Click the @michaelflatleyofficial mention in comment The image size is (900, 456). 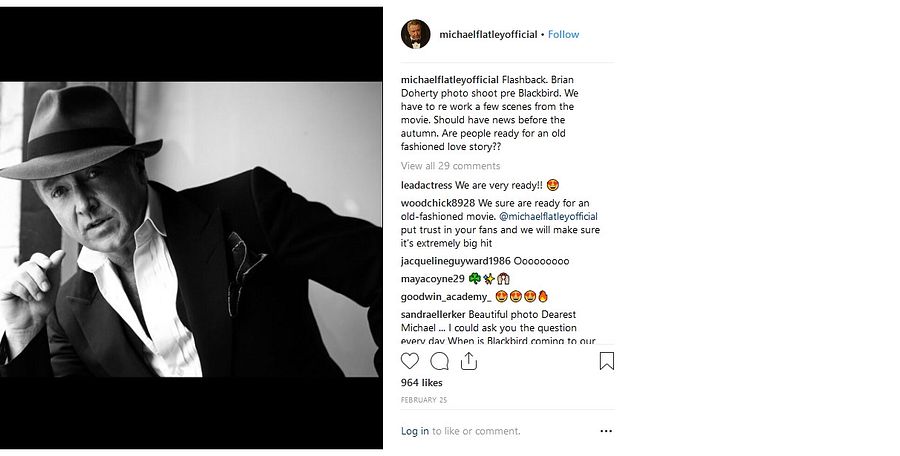pyautogui.click(x=549, y=217)
